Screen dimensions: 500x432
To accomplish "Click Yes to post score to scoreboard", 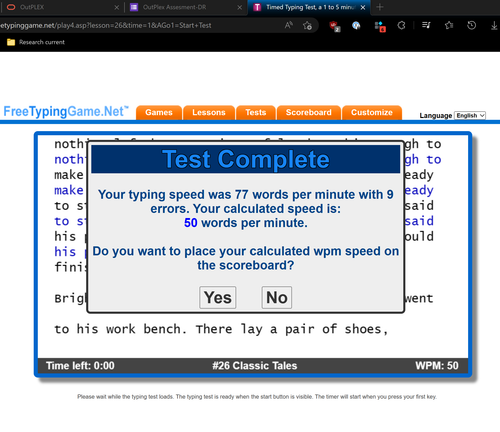I will coord(218,297).
